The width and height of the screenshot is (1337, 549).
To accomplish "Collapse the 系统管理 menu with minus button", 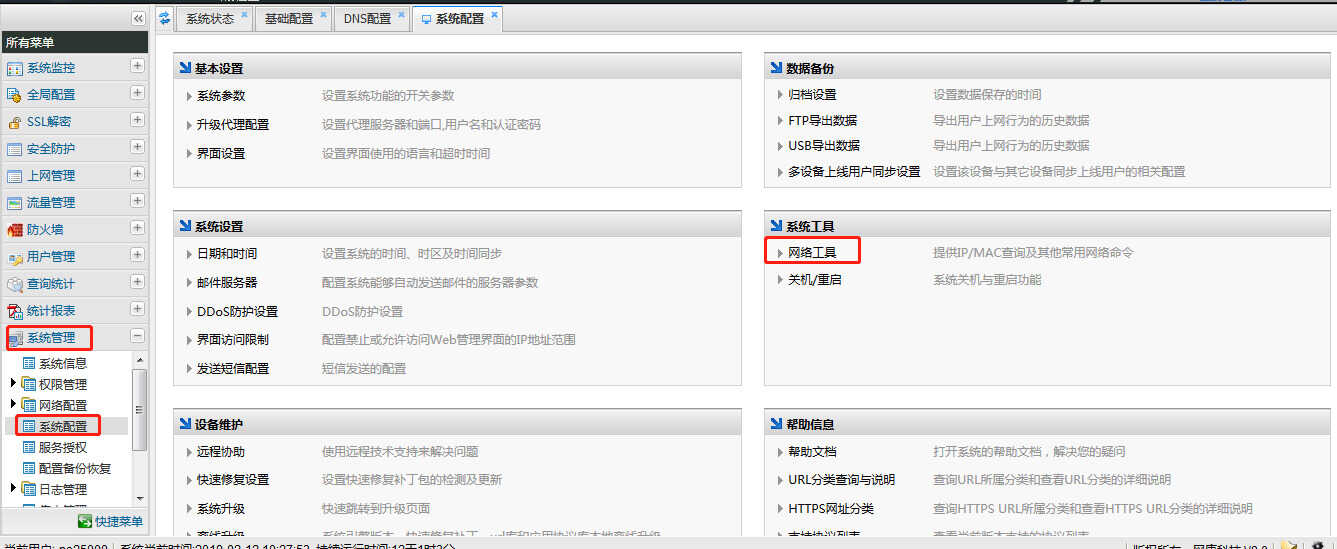I will (x=137, y=337).
